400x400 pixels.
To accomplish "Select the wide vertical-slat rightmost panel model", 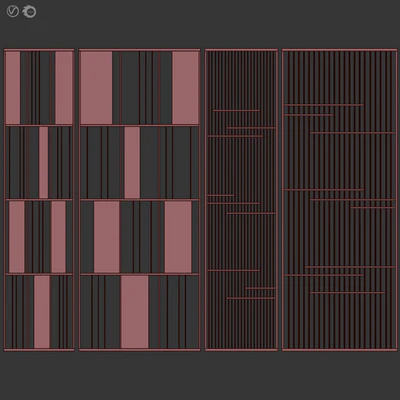I will (340, 200).
